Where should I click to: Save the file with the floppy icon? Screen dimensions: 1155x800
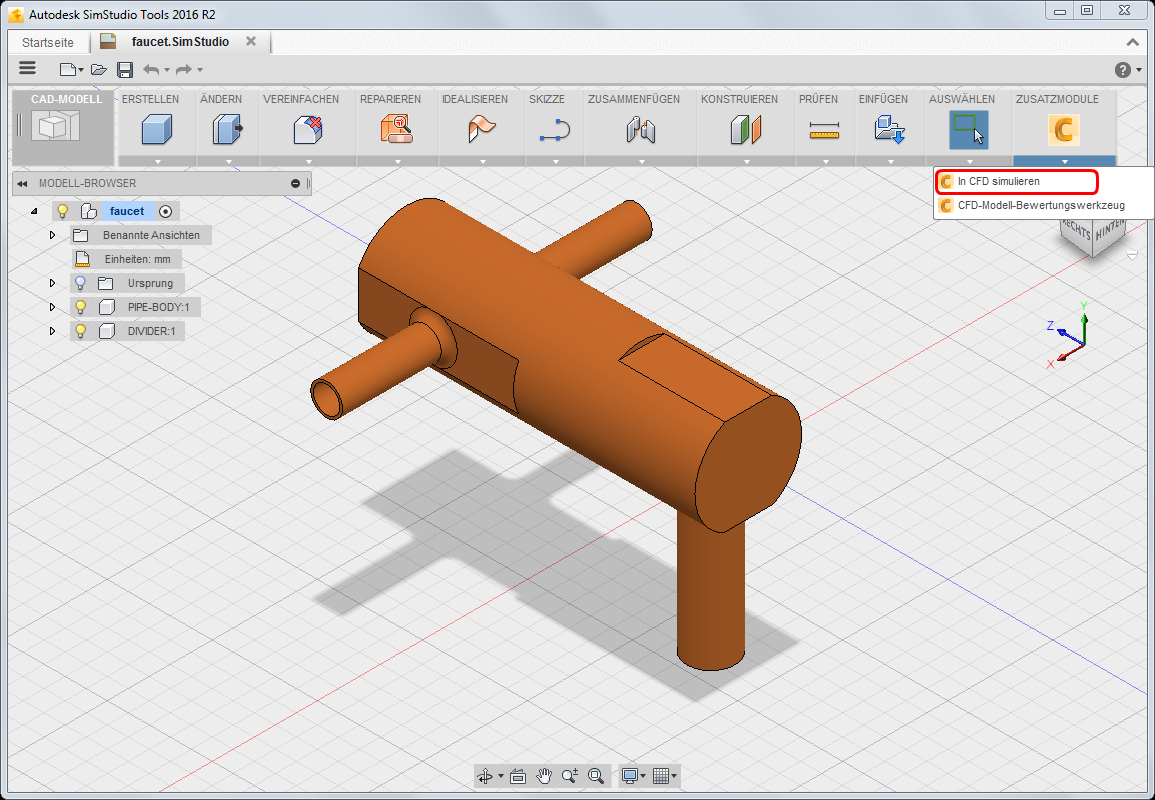click(x=125, y=69)
